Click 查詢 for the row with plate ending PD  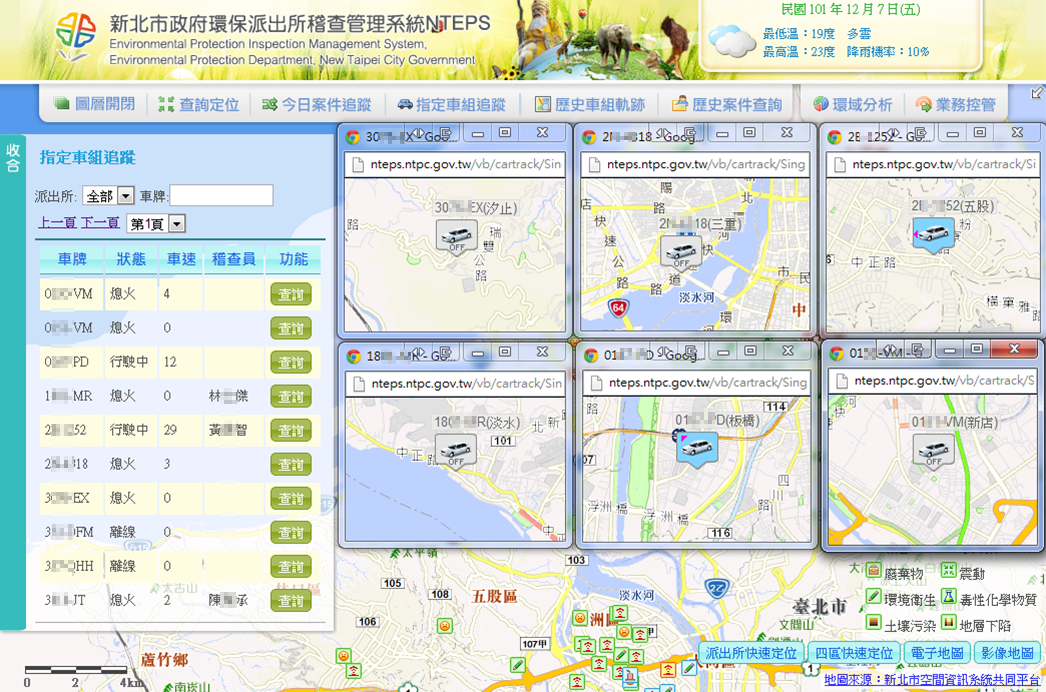(291, 362)
